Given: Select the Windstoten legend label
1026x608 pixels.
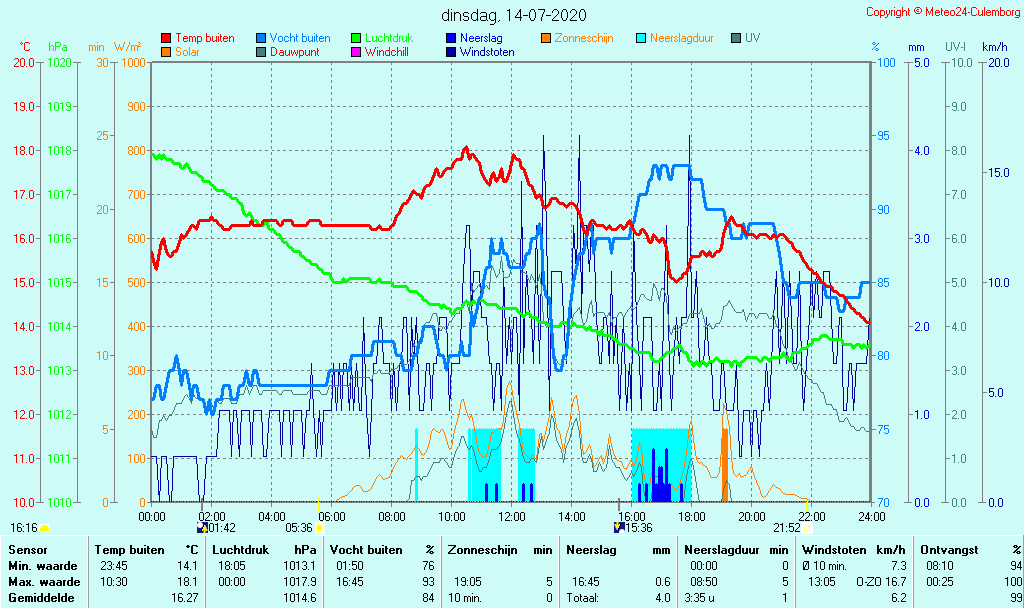Looking at the screenshot, I should (487, 52).
